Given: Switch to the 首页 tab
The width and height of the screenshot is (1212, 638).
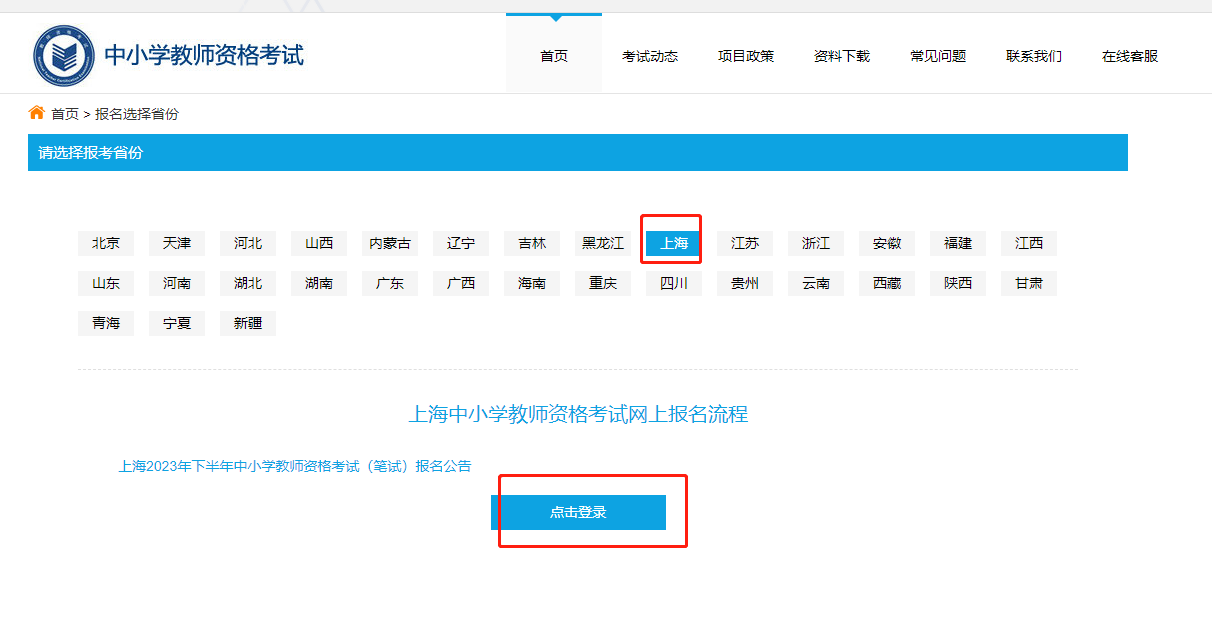Looking at the screenshot, I should point(553,56).
